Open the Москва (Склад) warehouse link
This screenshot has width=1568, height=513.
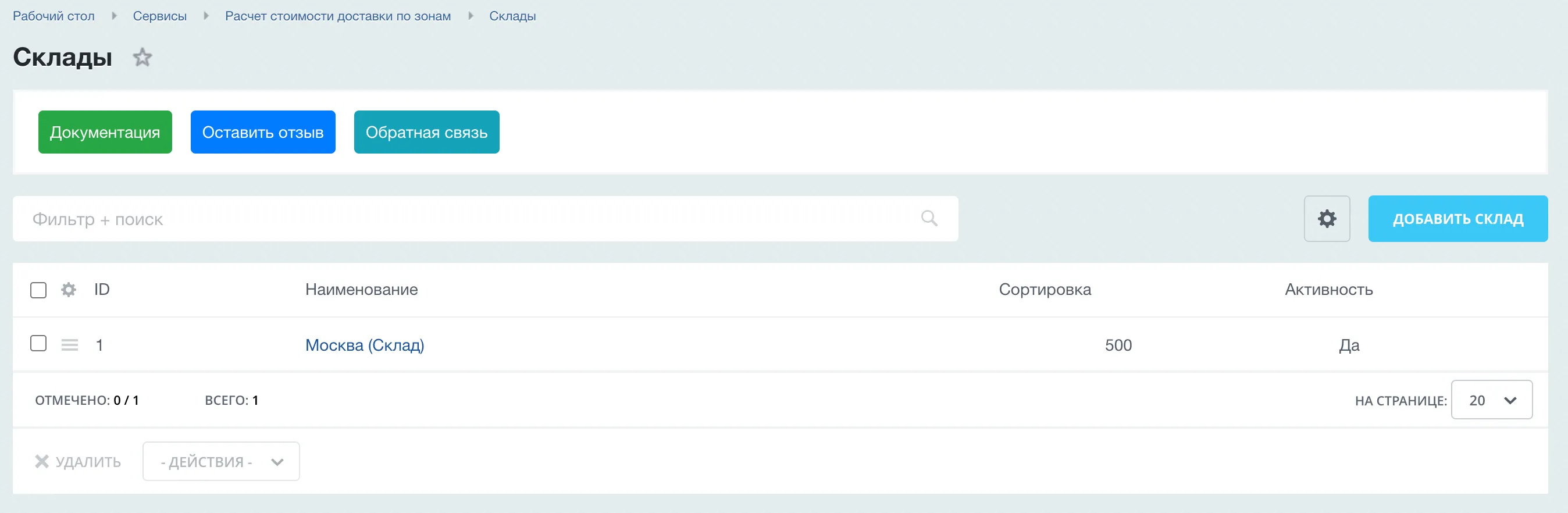pos(365,345)
